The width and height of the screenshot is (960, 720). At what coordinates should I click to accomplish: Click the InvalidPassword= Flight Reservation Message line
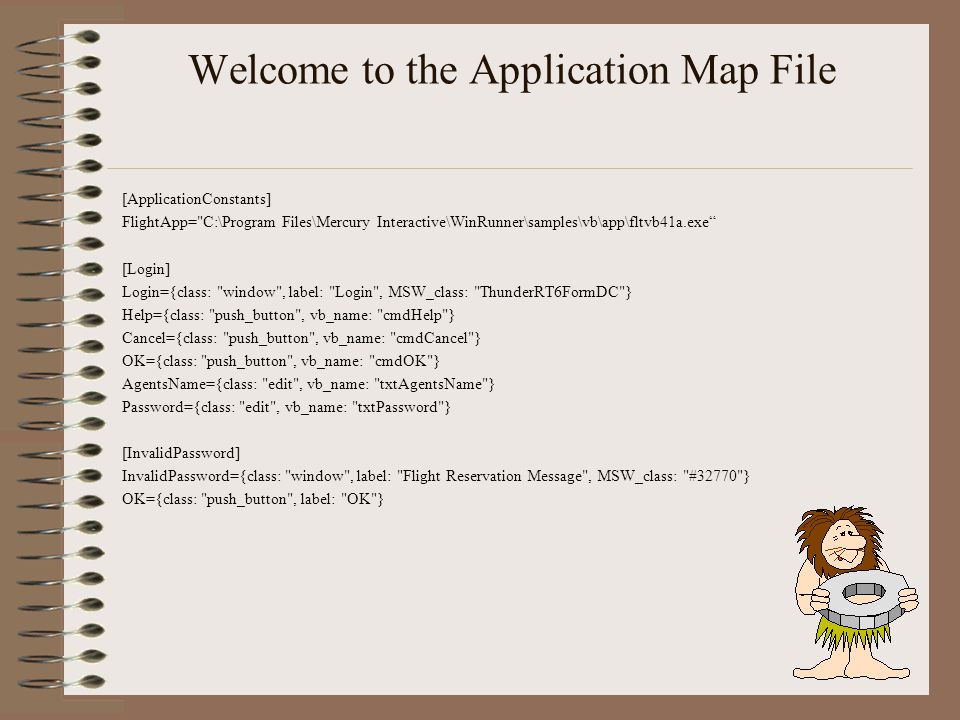point(436,476)
